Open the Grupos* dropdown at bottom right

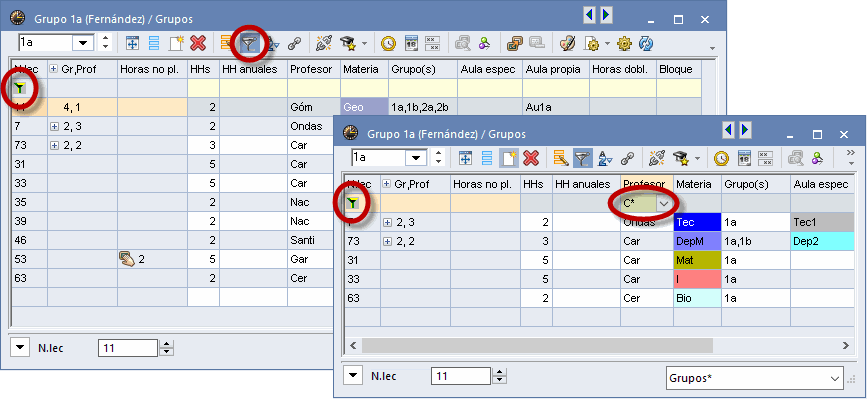834,379
